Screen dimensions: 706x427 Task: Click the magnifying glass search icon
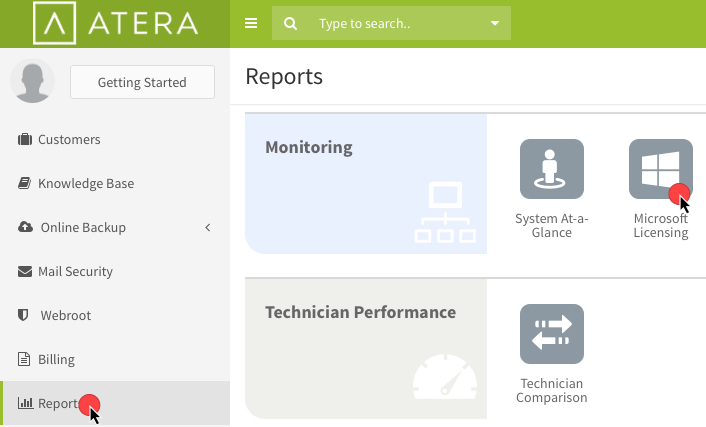pyautogui.click(x=290, y=23)
